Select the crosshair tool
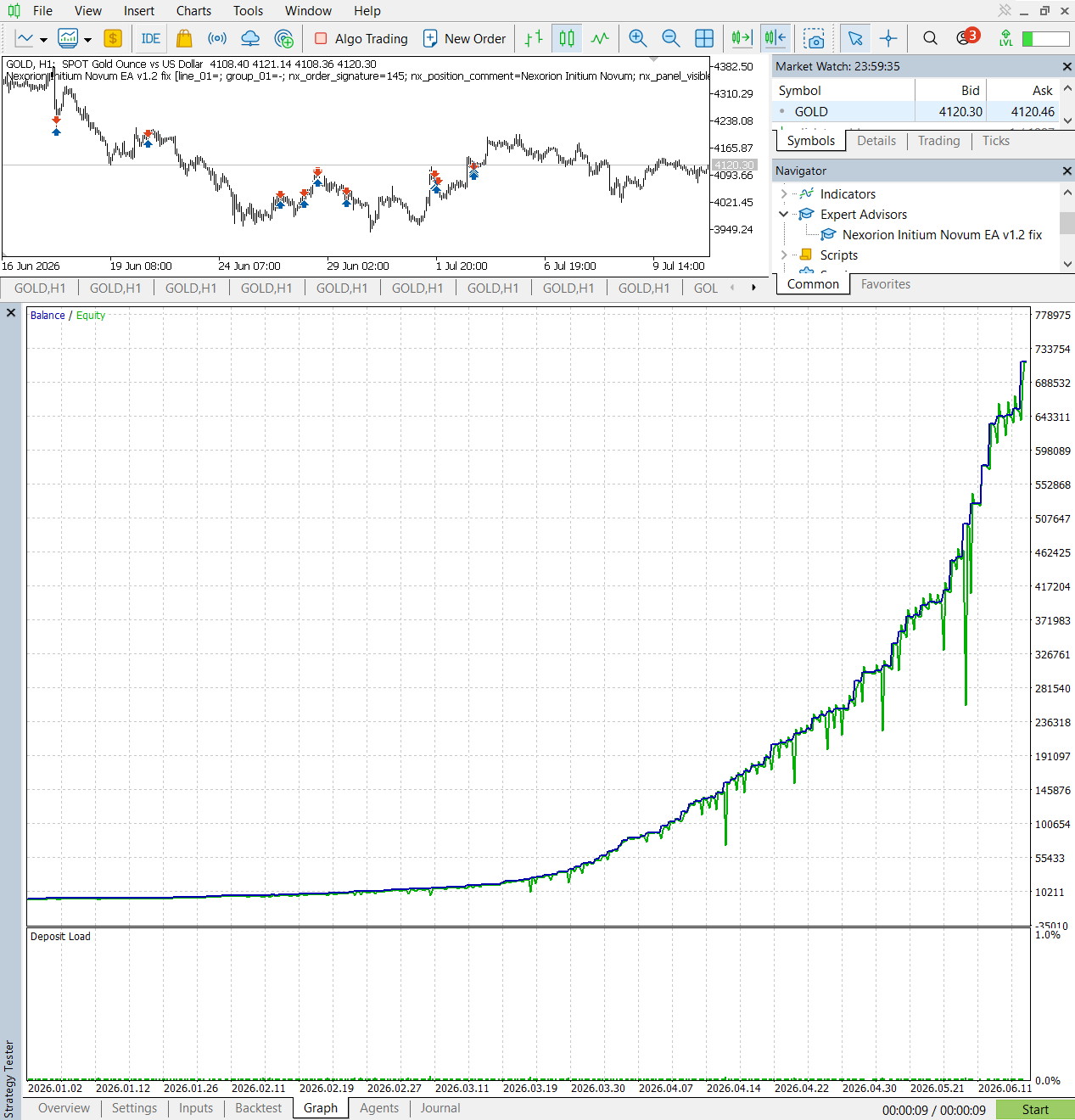 click(x=888, y=38)
